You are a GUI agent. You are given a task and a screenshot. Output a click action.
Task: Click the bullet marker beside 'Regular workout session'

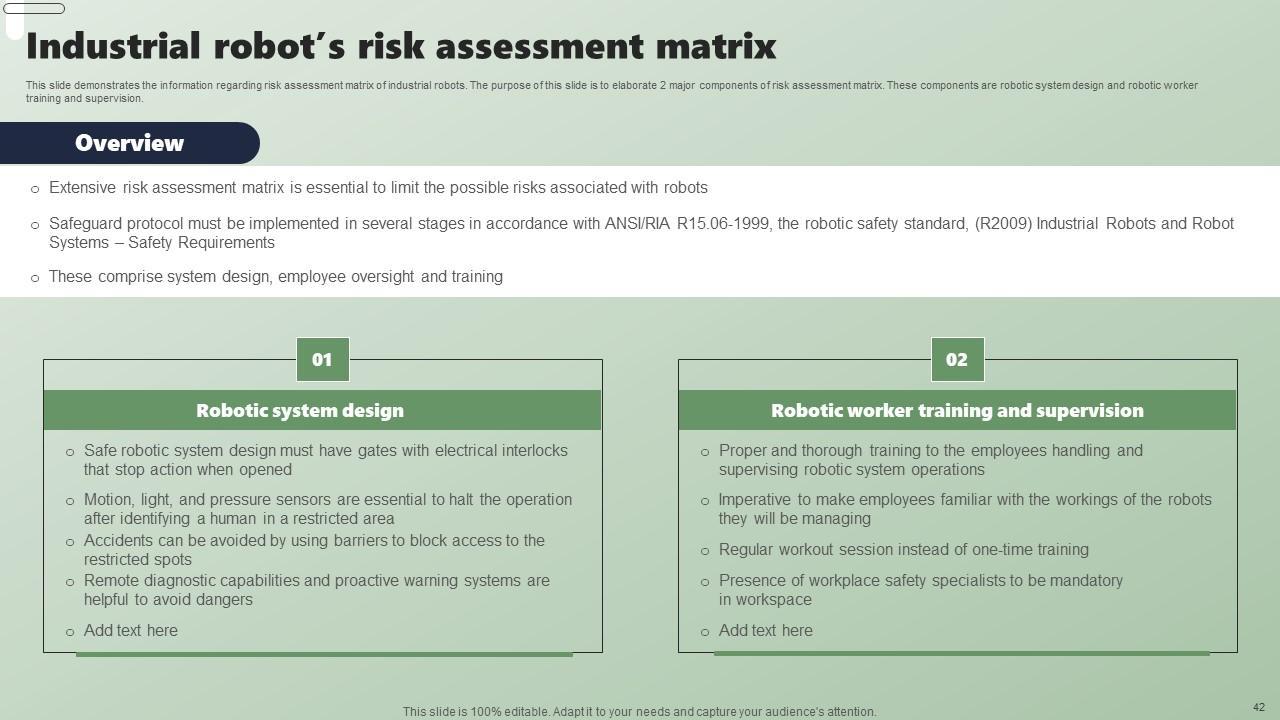[x=705, y=551]
